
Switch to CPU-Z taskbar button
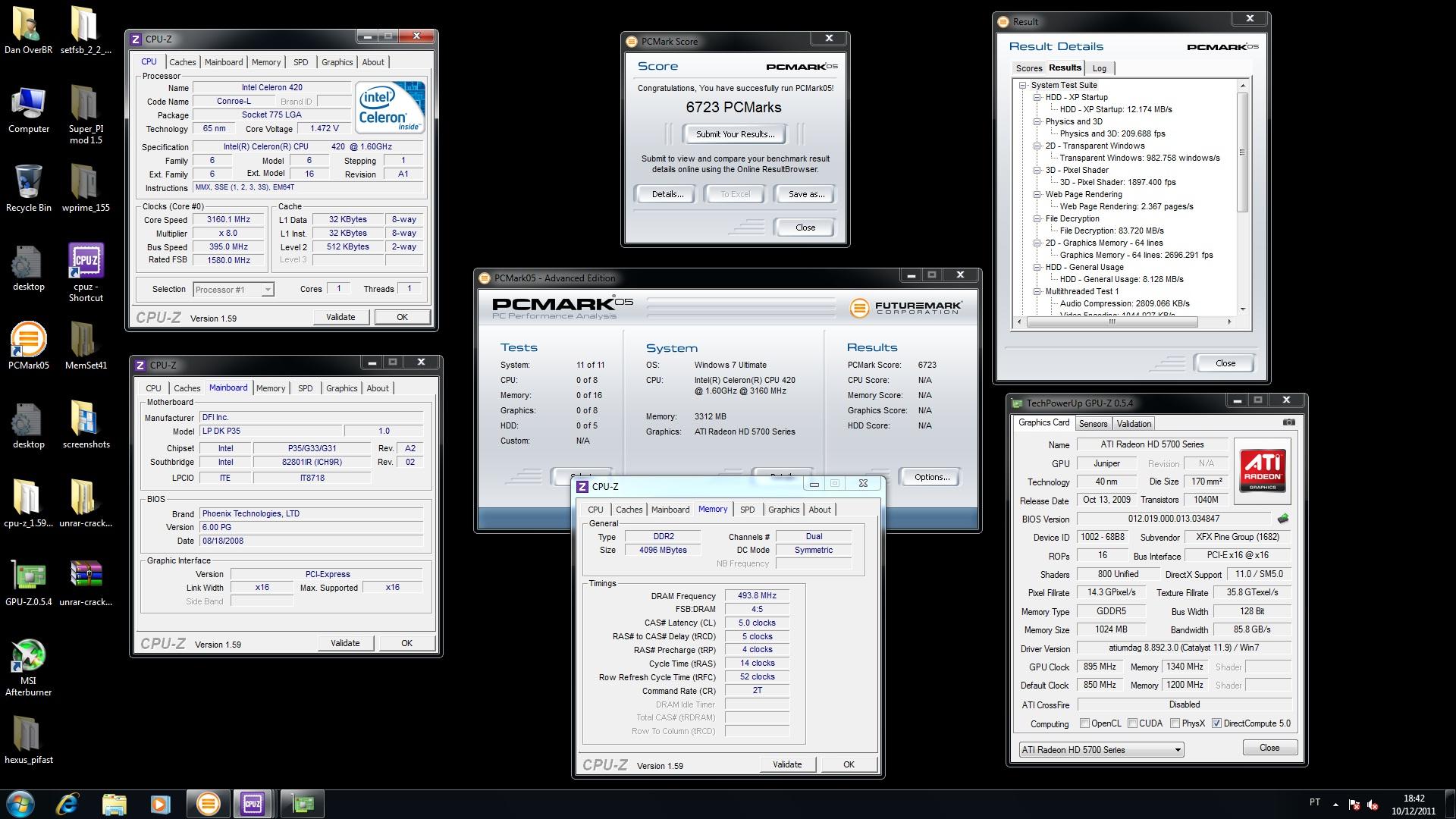click(x=253, y=804)
